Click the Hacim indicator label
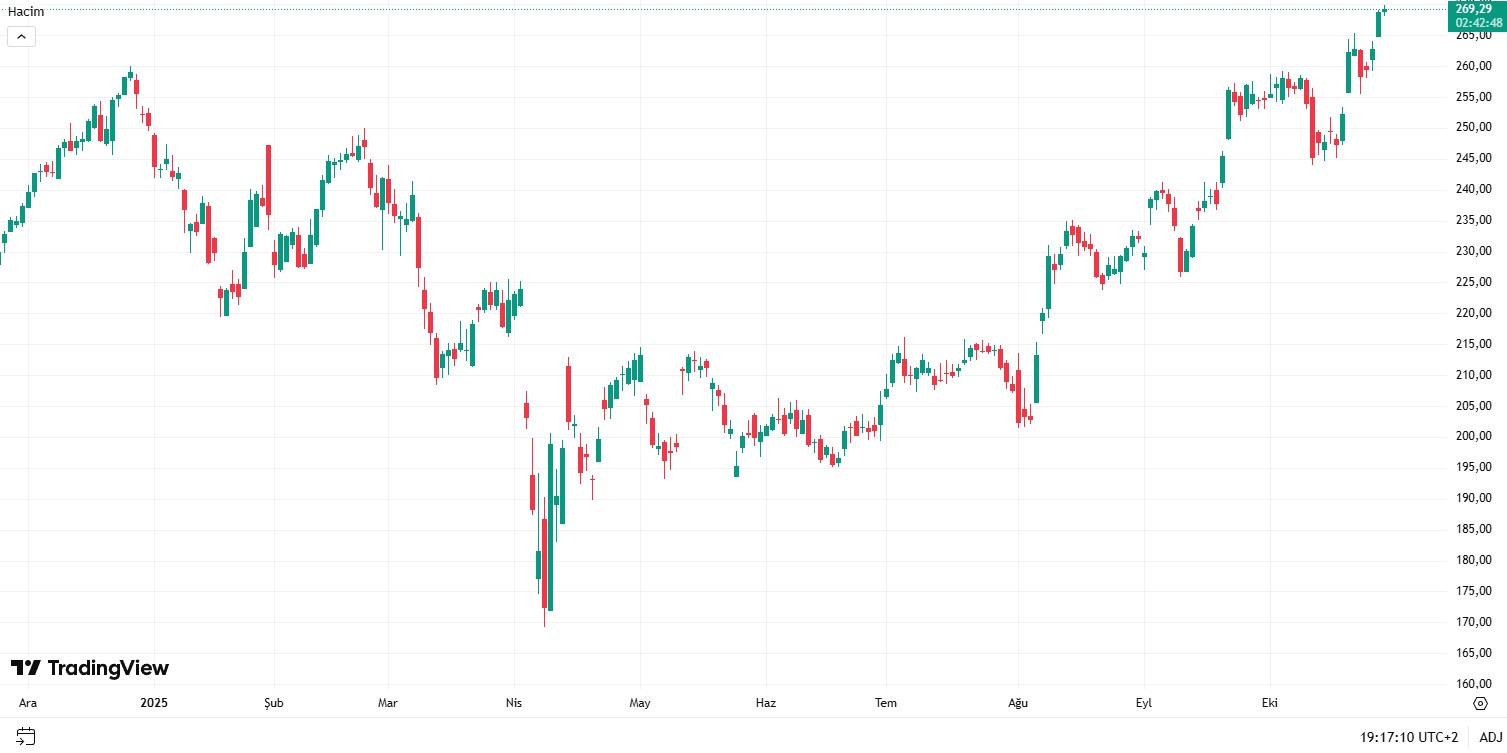1507x753 pixels. tap(26, 12)
